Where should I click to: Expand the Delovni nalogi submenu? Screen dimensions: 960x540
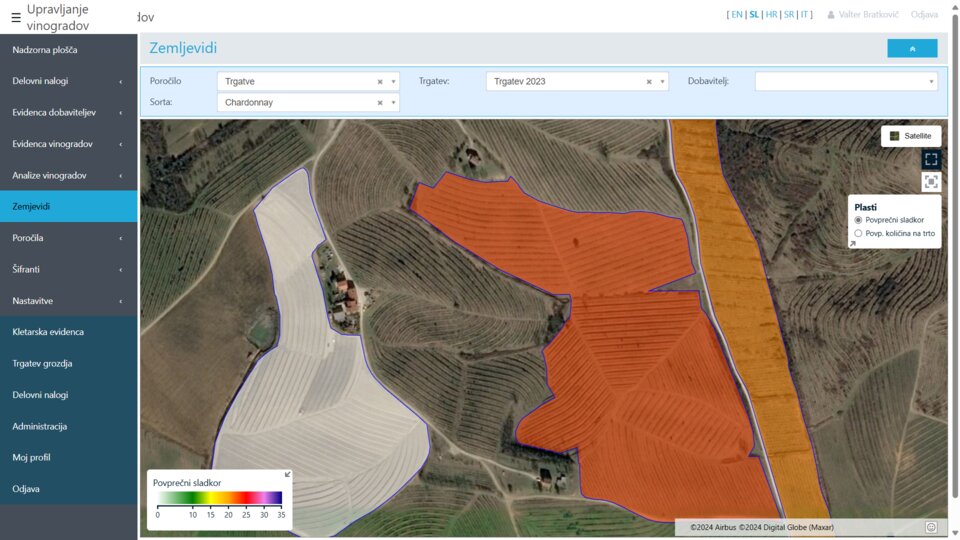pos(68,81)
